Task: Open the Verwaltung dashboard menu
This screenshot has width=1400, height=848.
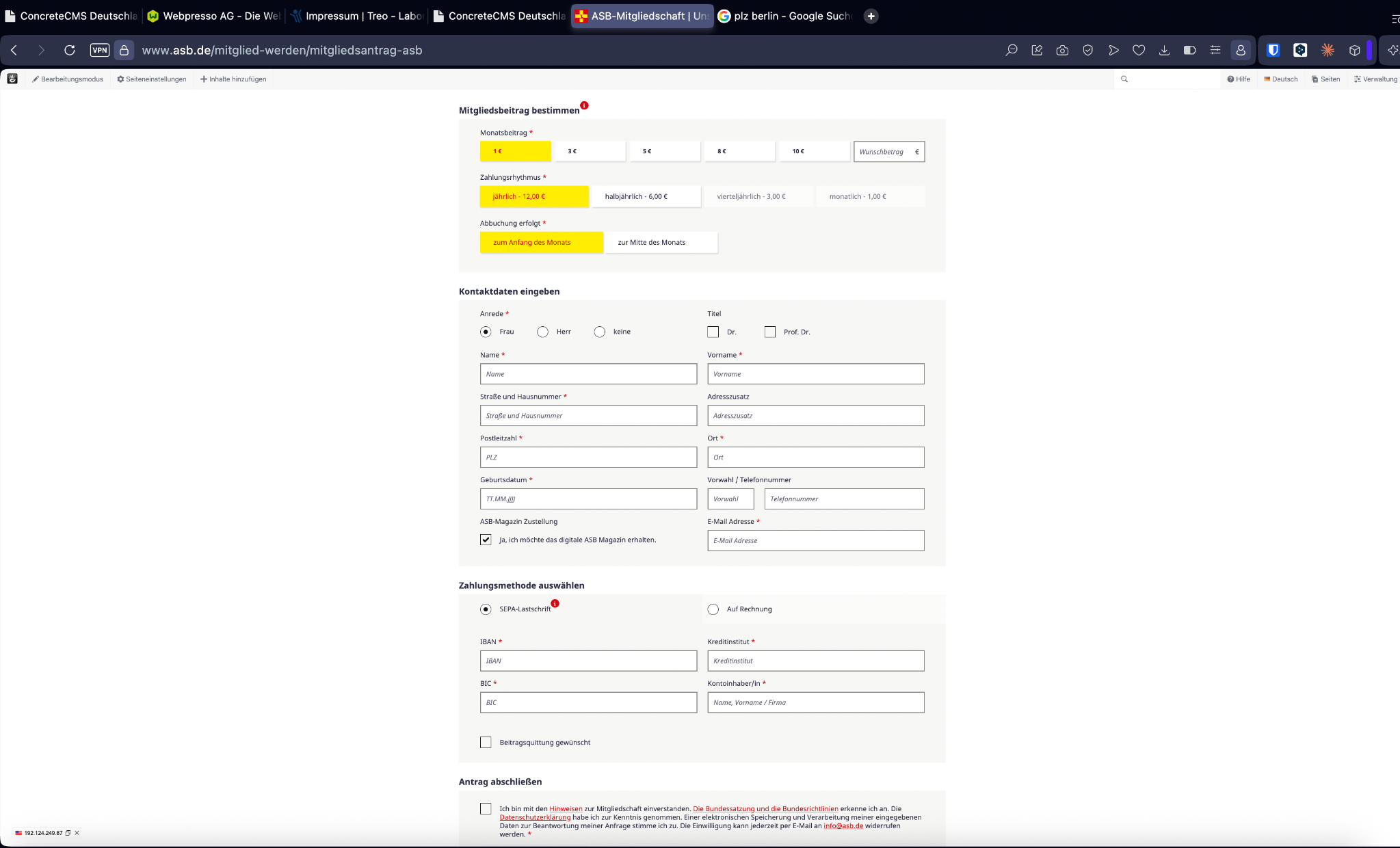Action: (1375, 79)
